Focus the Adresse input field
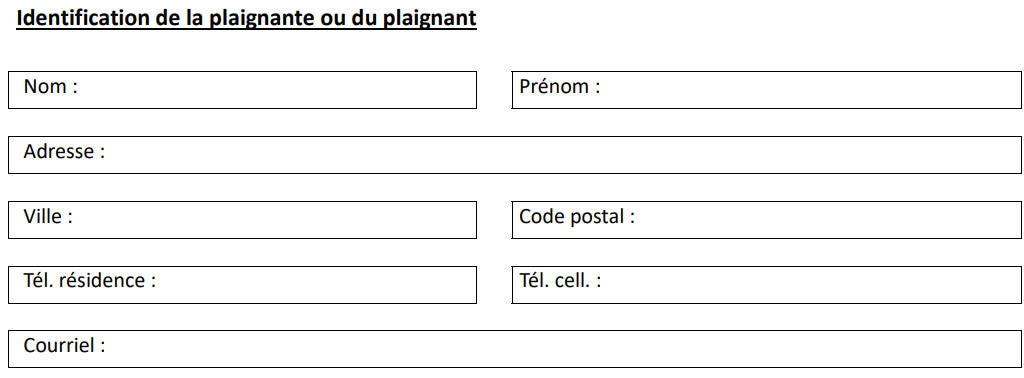The height and width of the screenshot is (378, 1024). click(515, 155)
